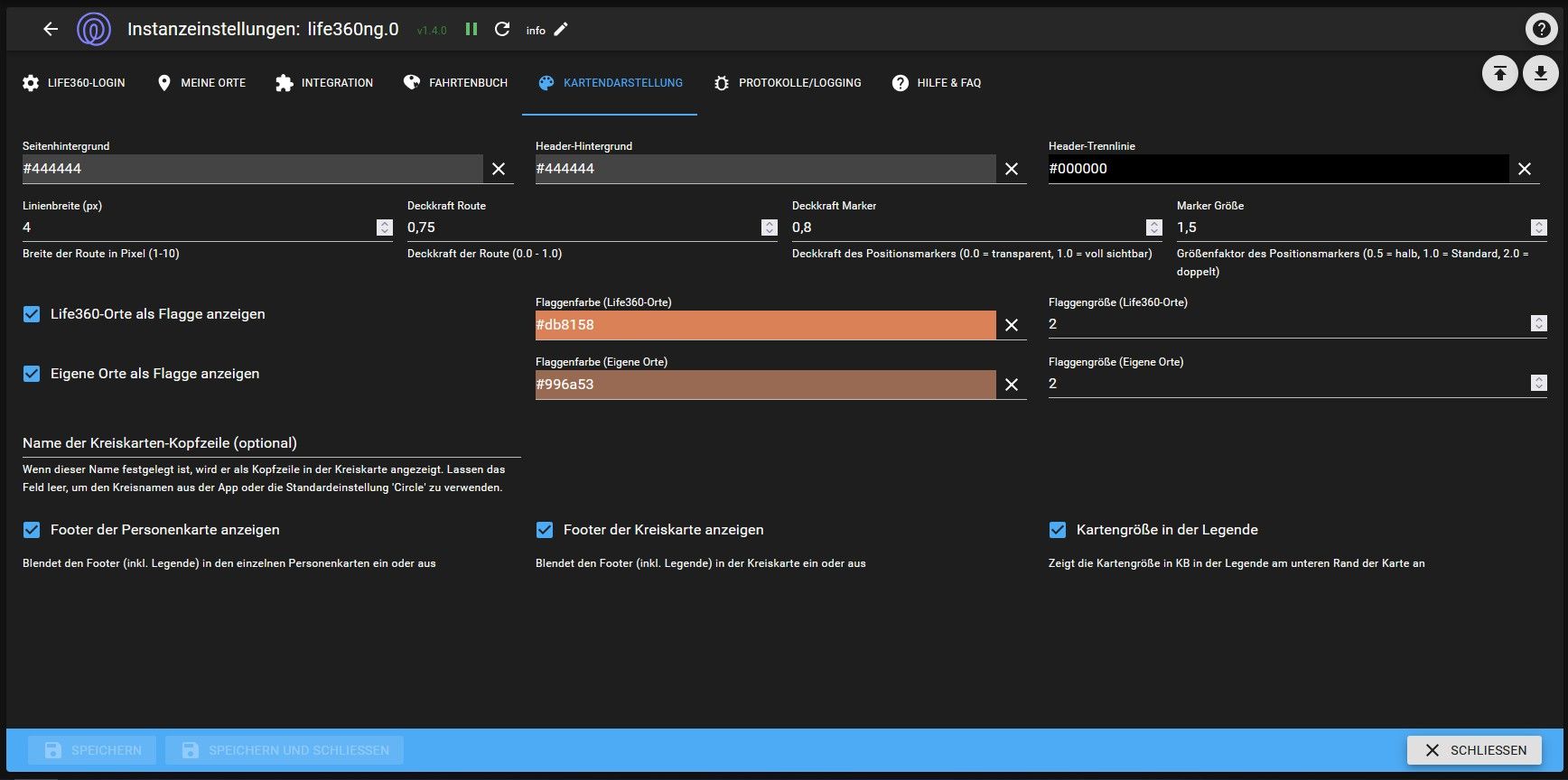
Task: Adjust the Linienbreite (px) stepper
Action: pyautogui.click(x=385, y=227)
